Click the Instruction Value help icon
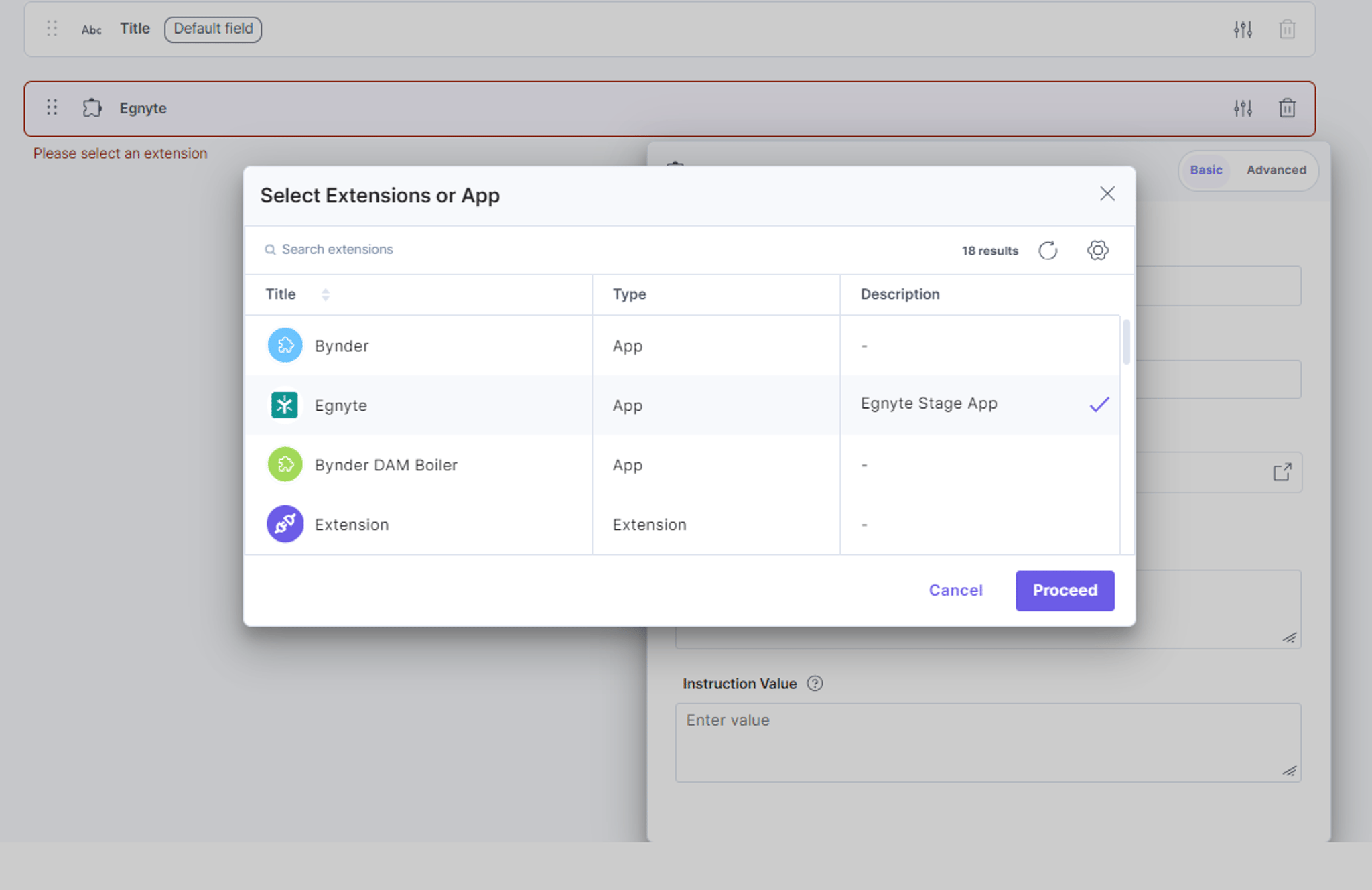The width and height of the screenshot is (1372, 890). [815, 684]
